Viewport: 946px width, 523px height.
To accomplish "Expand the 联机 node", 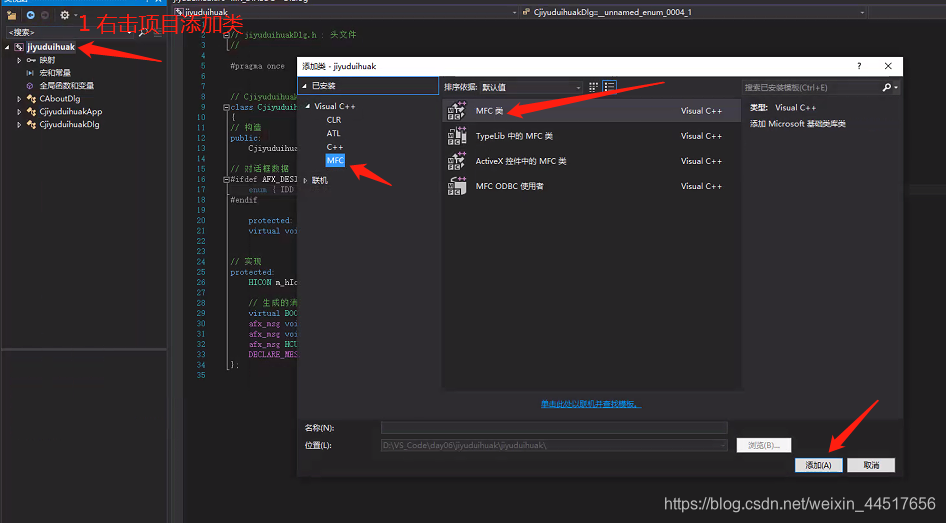I will [305, 180].
